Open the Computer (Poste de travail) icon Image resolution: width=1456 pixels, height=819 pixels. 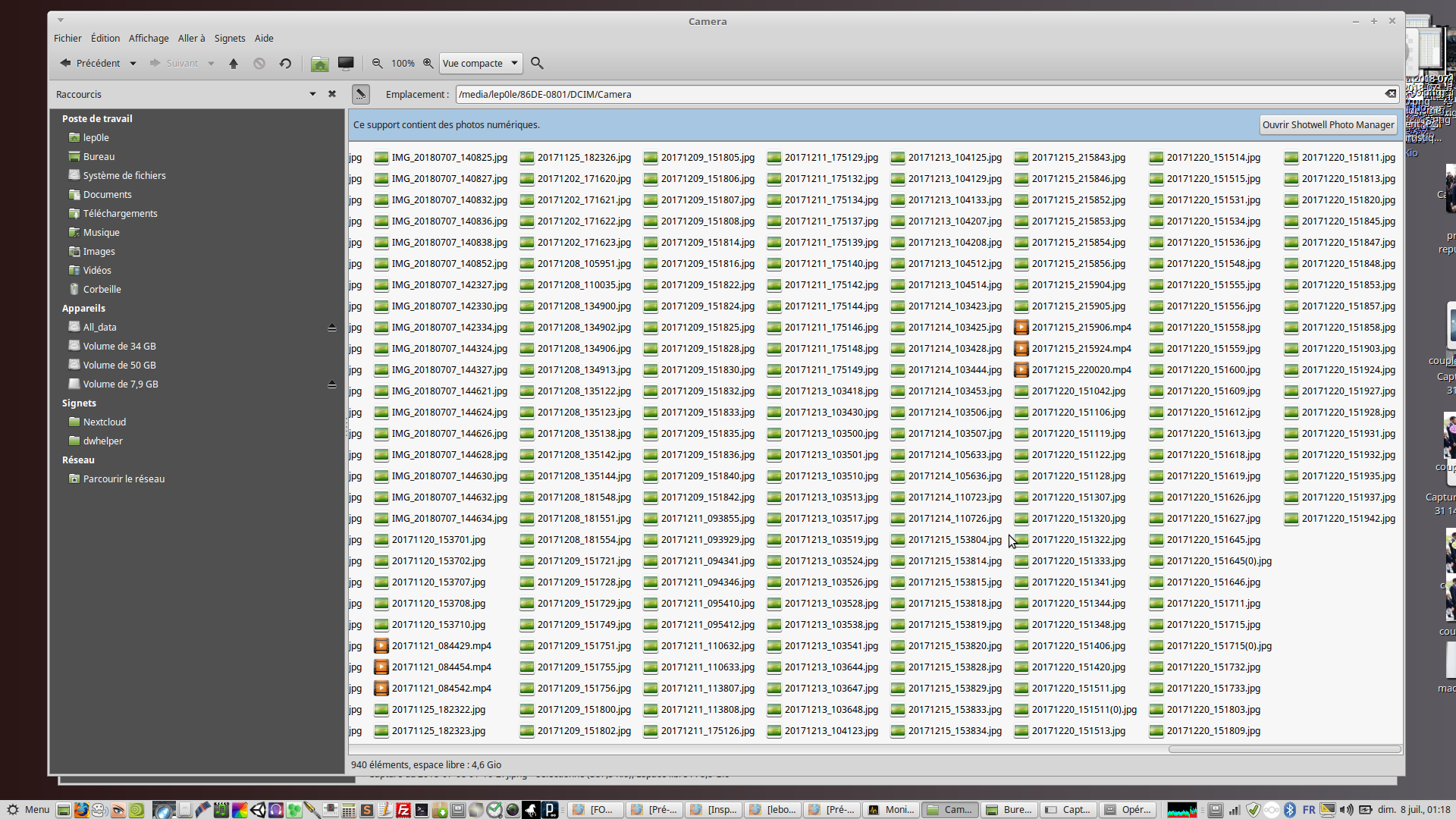346,64
